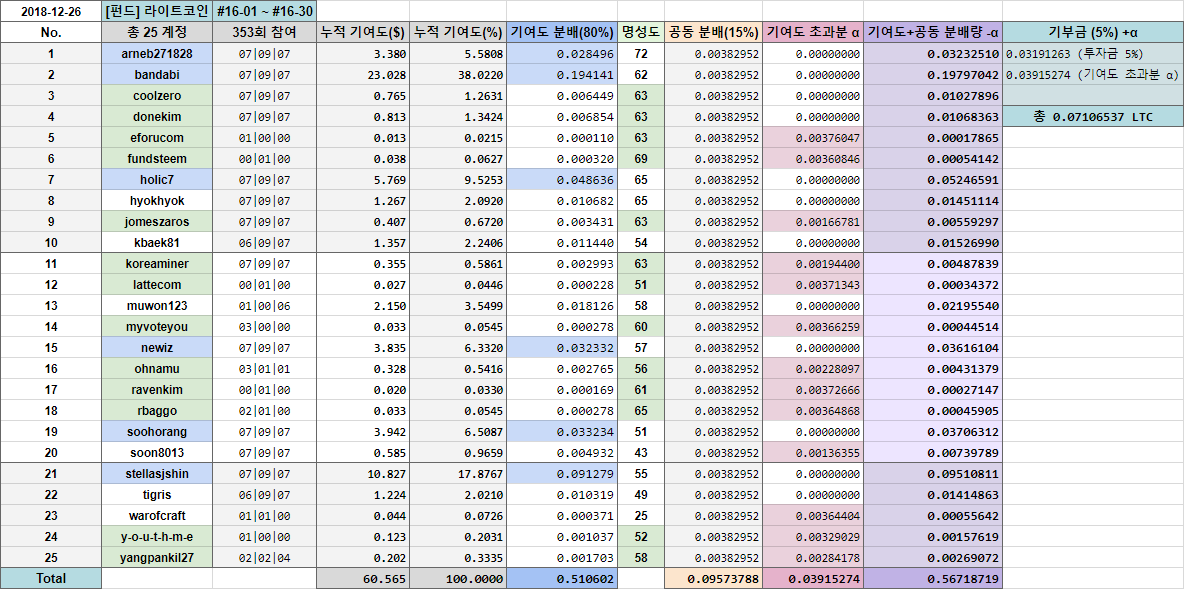This screenshot has width=1184, height=589.
Task: Select account name ravenkim
Action: (x=157, y=390)
